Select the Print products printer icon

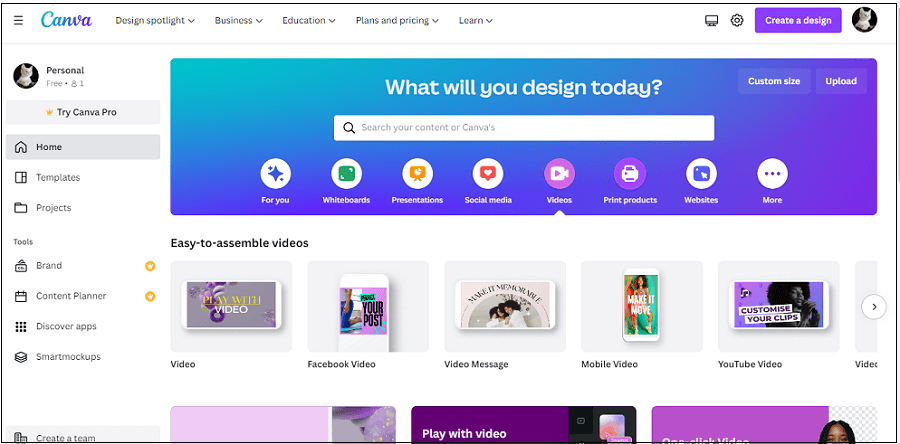tap(630, 174)
